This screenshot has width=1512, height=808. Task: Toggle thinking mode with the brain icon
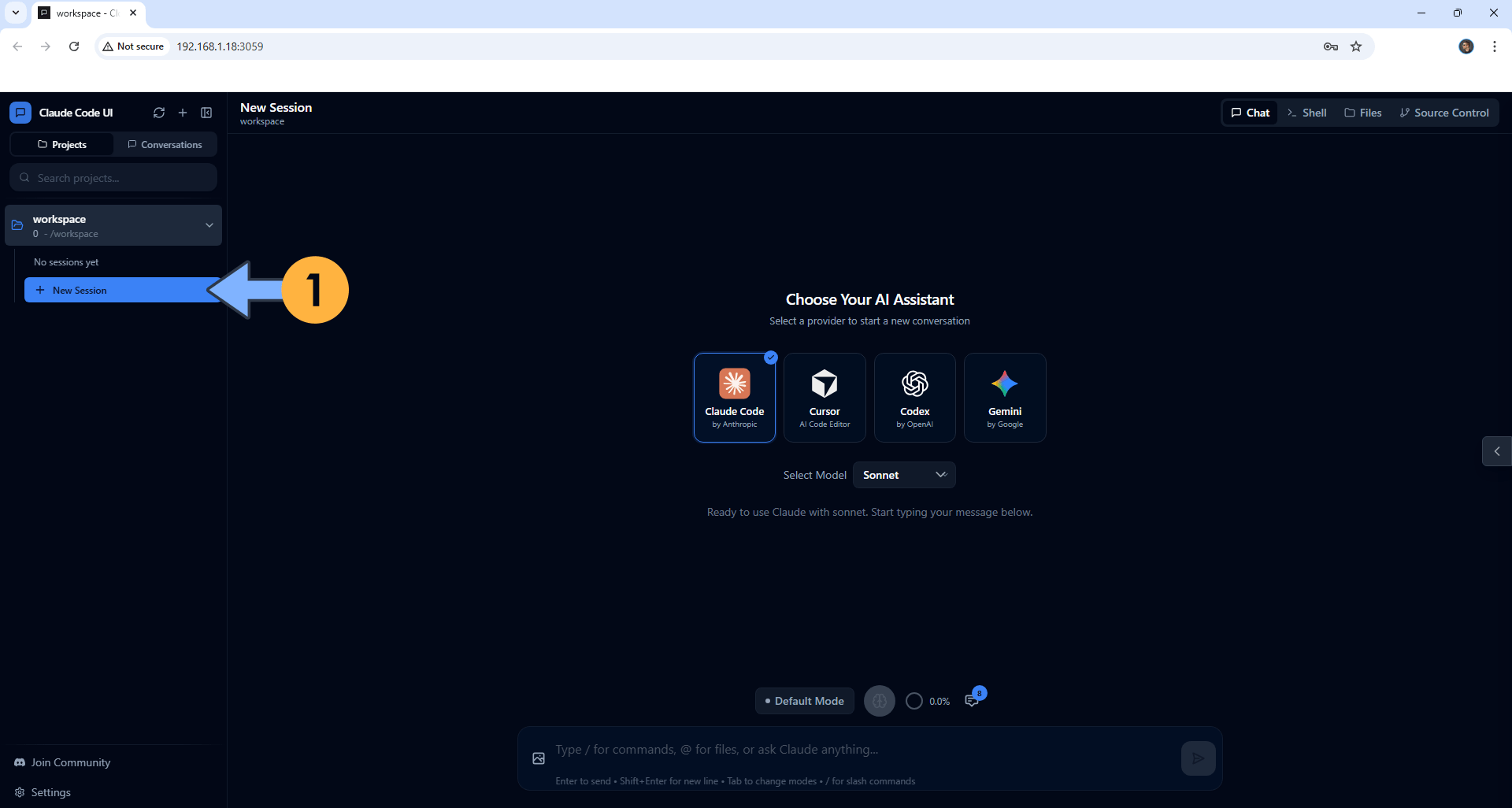pos(879,700)
